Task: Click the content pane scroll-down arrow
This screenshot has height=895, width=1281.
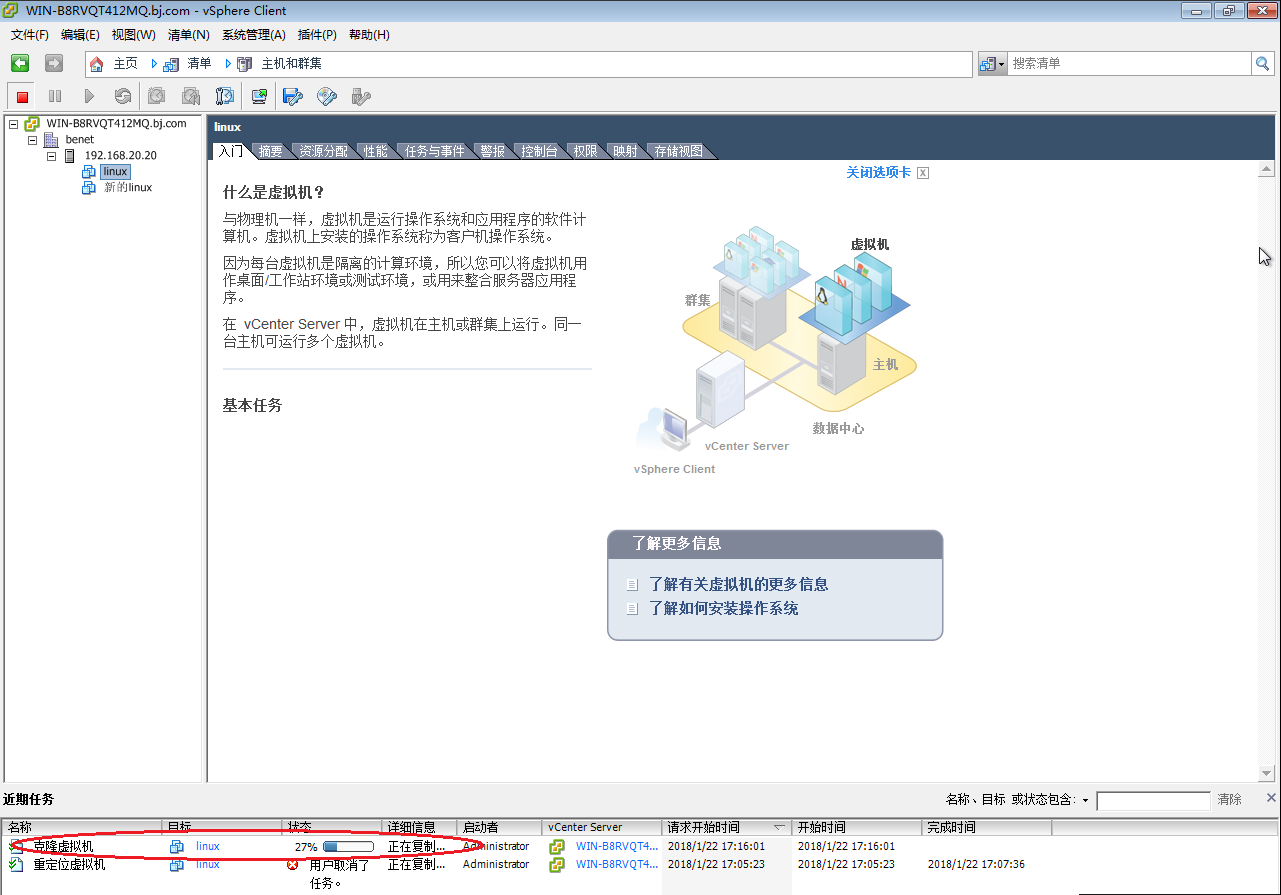Action: 1267,773
